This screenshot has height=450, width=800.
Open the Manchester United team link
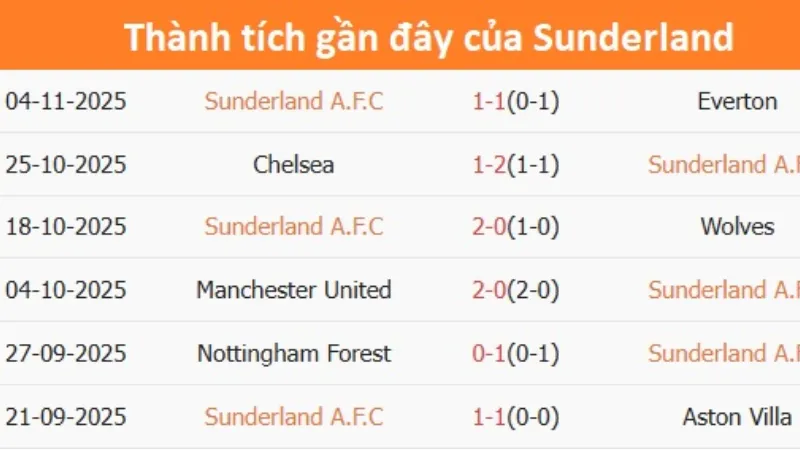pos(293,290)
